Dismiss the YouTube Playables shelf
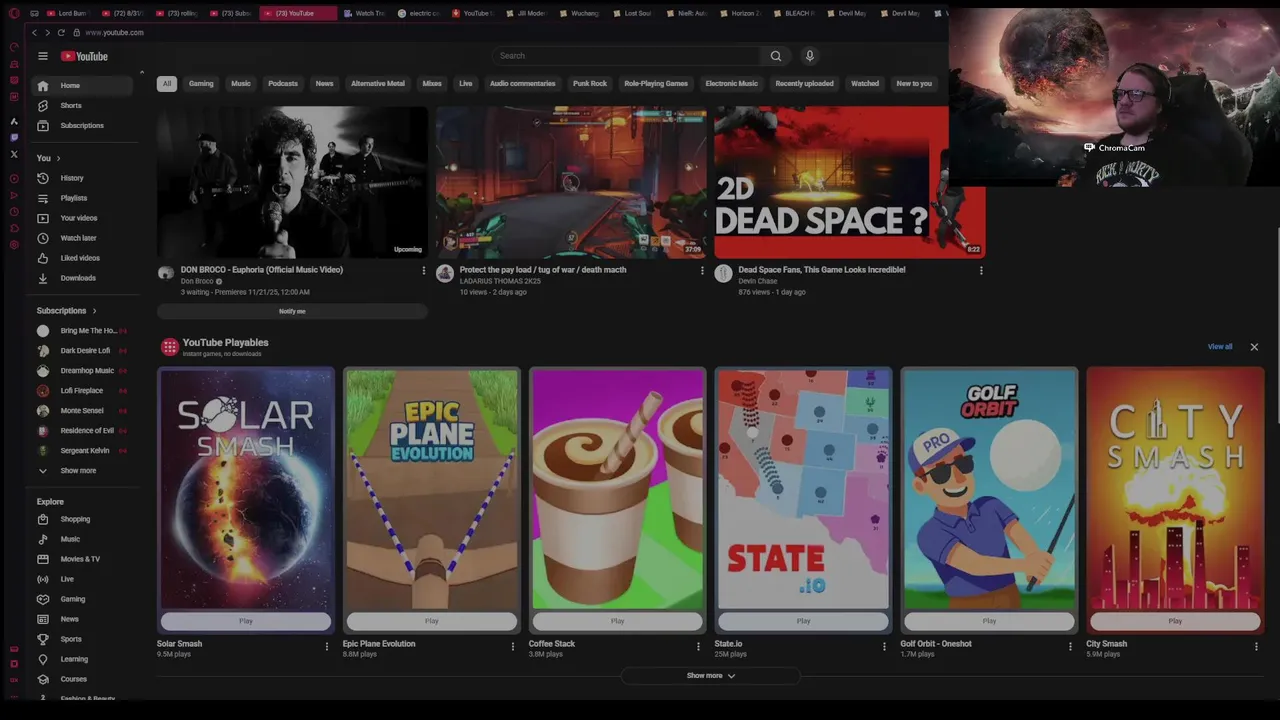Image resolution: width=1280 pixels, height=720 pixels. [1254, 347]
